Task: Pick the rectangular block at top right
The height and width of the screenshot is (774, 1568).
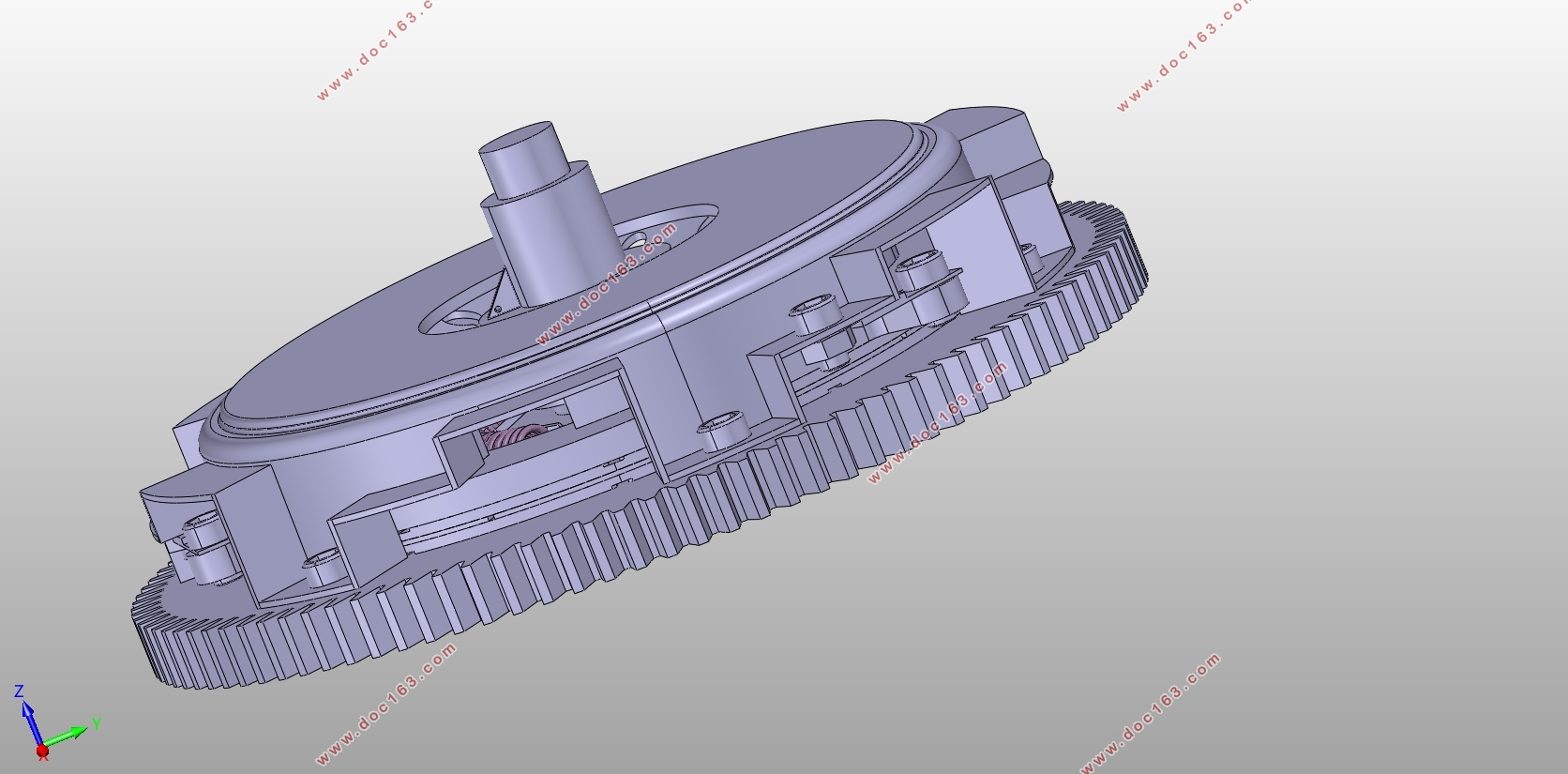Action: 994,141
